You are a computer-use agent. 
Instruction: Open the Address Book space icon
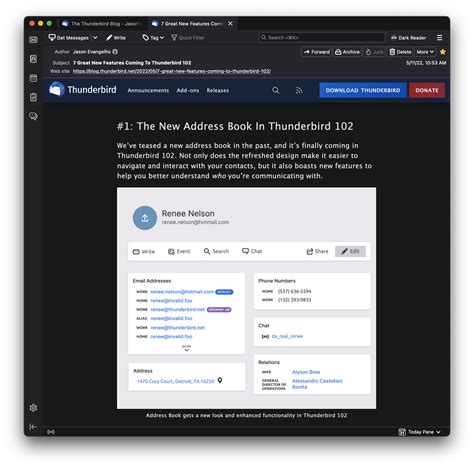click(x=33, y=59)
